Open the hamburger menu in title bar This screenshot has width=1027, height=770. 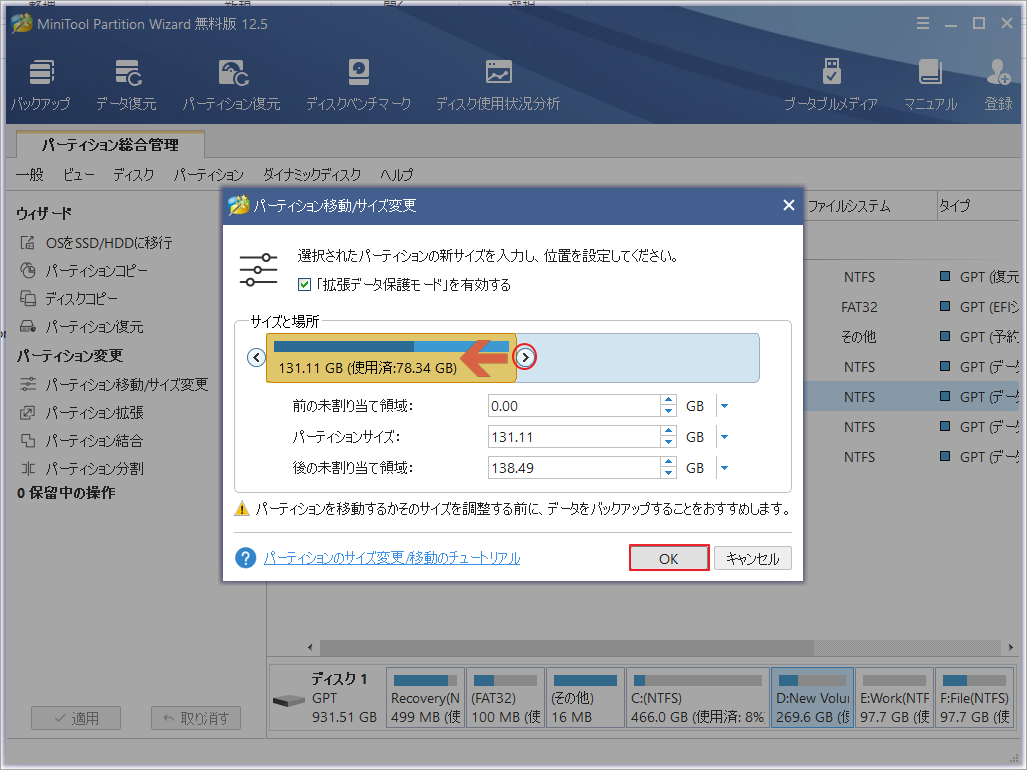923,24
